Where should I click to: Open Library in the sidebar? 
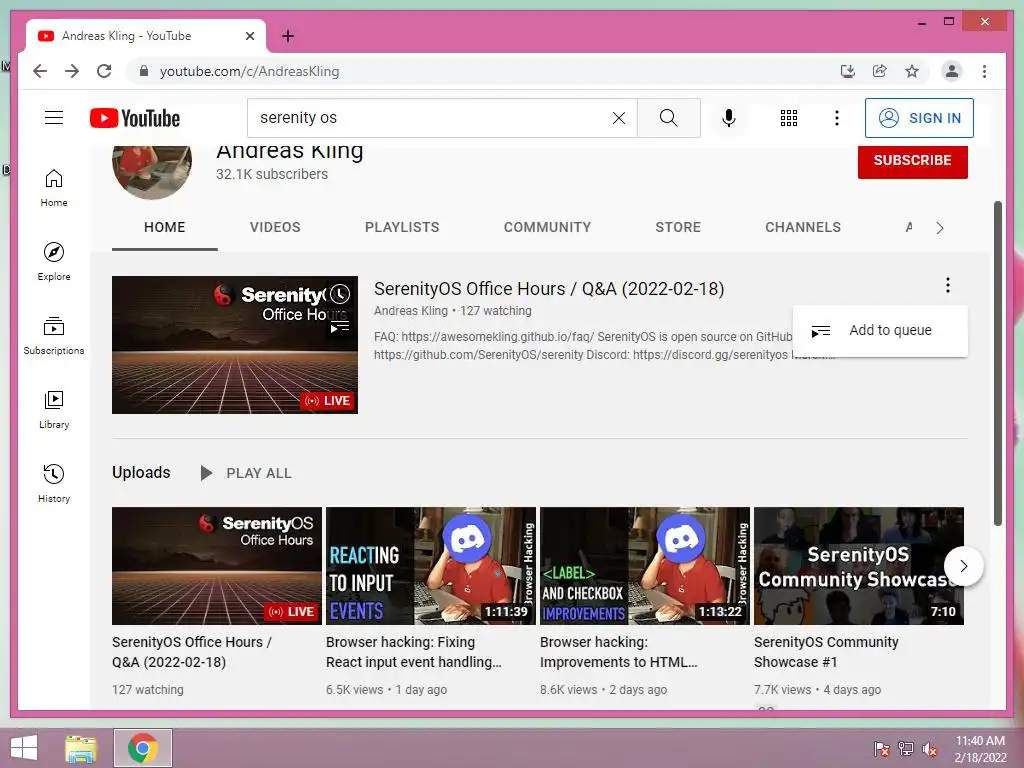pos(54,409)
